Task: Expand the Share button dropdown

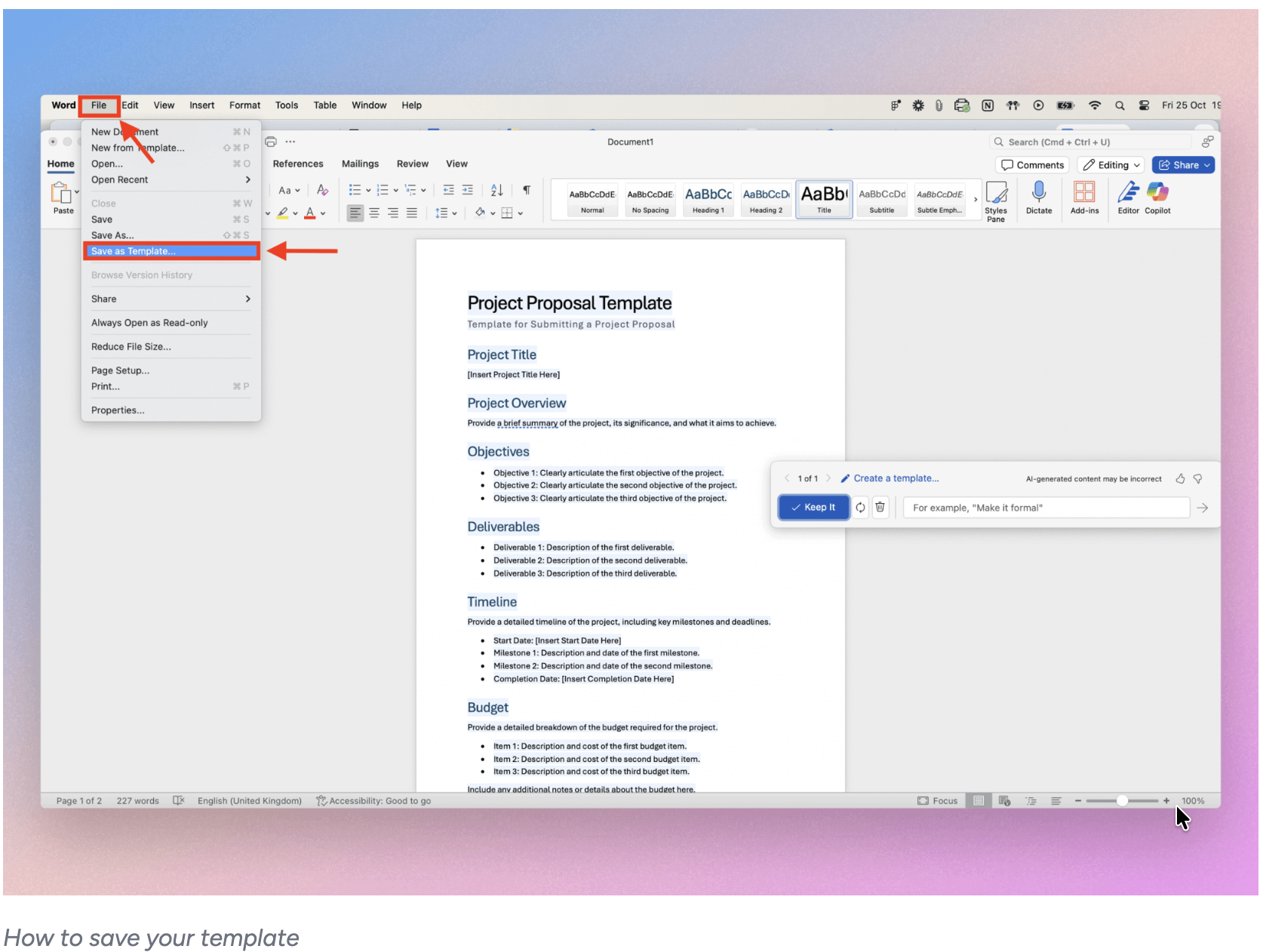Action: [1207, 165]
